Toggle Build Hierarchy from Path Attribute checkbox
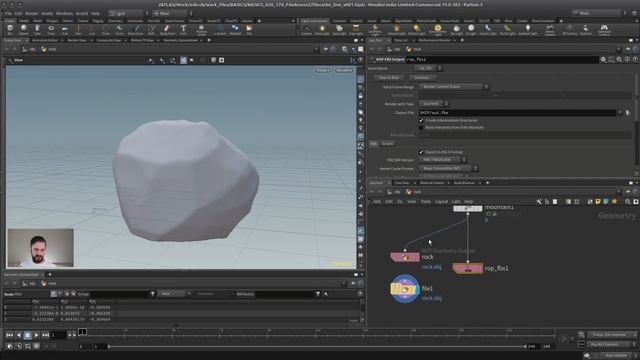Screen dimensions: 640x360 pyautogui.click(x=421, y=127)
